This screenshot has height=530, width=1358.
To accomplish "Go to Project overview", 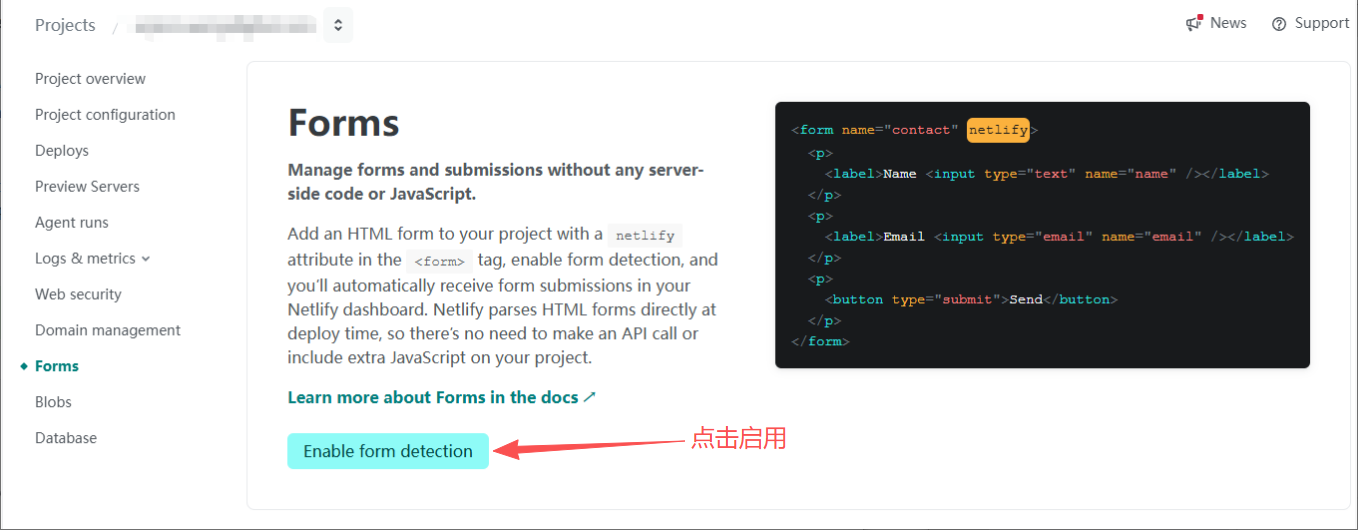I will pyautogui.click(x=90, y=79).
